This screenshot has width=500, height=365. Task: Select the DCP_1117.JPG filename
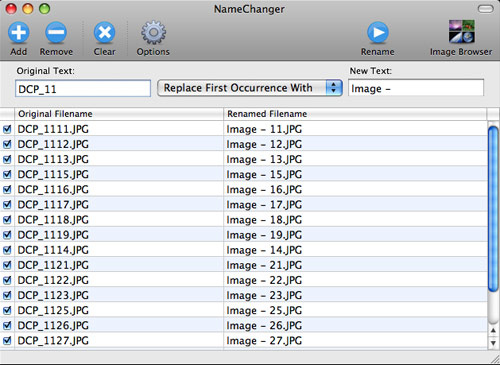point(53,204)
